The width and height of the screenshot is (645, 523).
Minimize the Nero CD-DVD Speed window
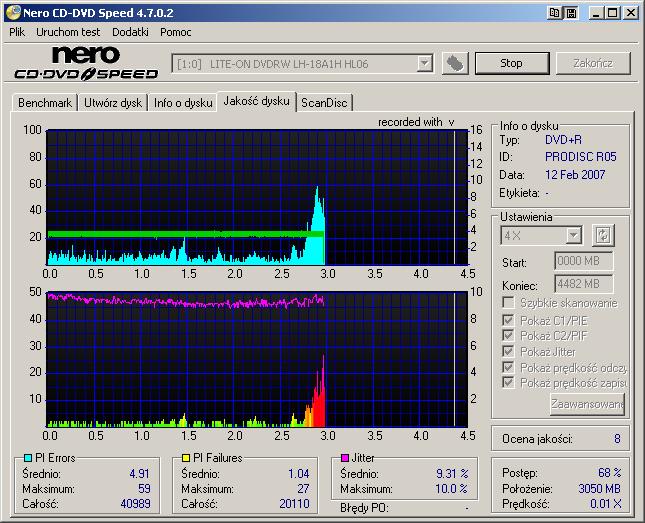click(x=595, y=13)
